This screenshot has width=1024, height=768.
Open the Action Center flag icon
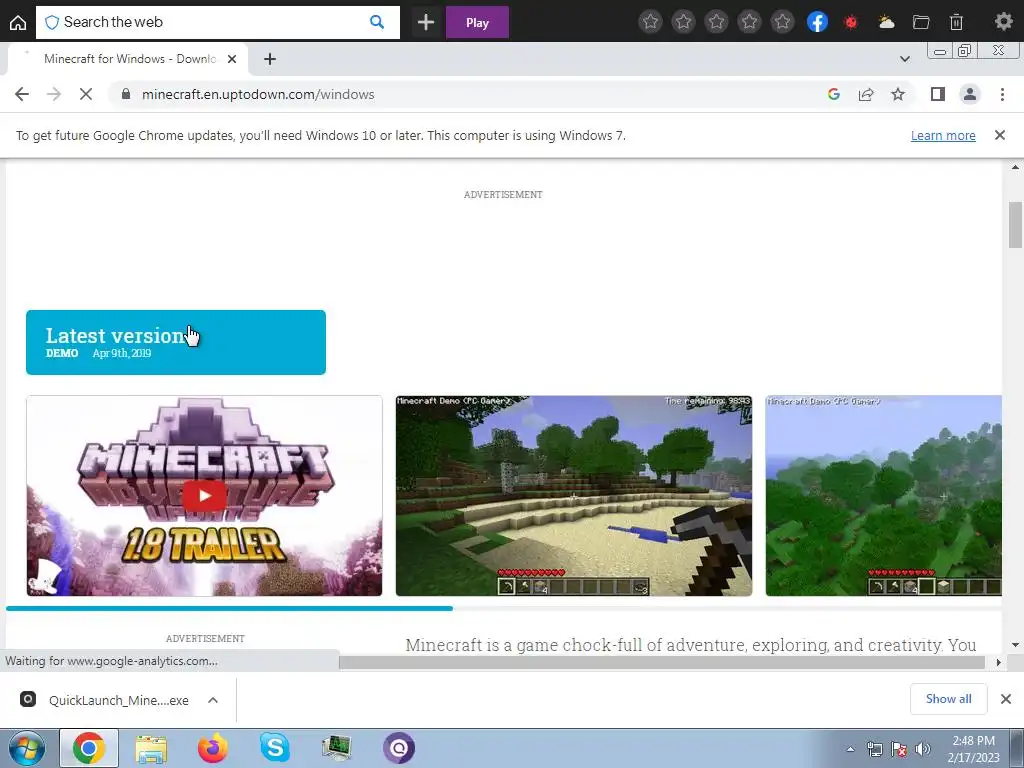899,750
